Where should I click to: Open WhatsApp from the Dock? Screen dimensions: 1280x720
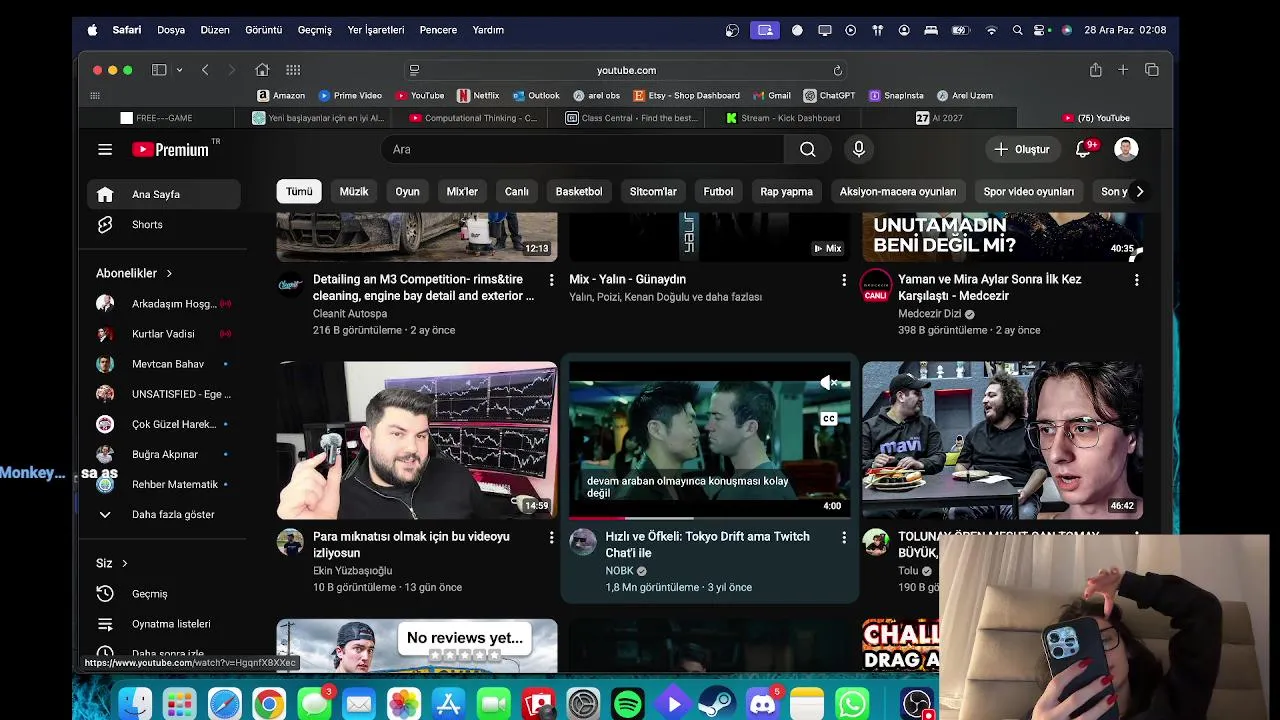[852, 704]
